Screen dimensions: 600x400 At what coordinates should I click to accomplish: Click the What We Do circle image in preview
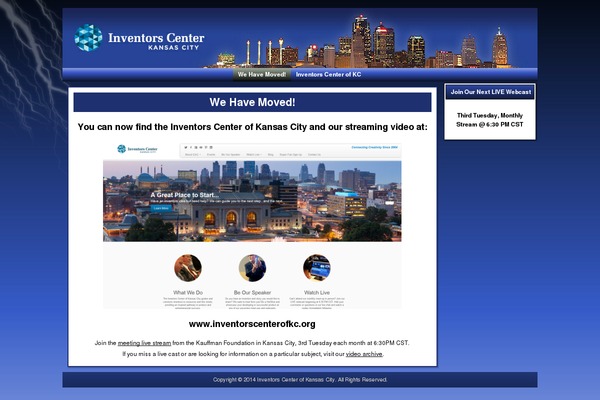(188, 268)
